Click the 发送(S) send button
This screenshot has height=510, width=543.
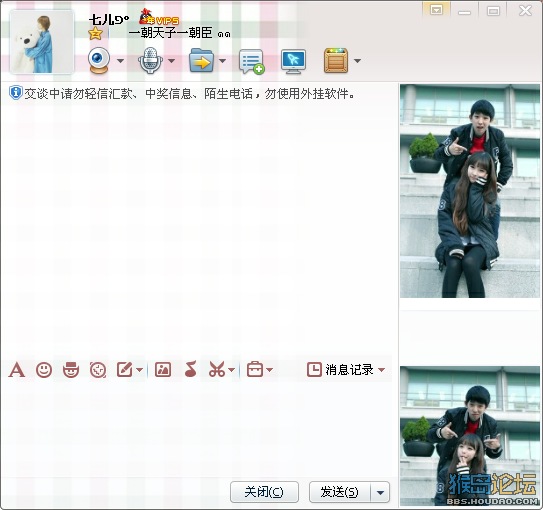click(340, 492)
